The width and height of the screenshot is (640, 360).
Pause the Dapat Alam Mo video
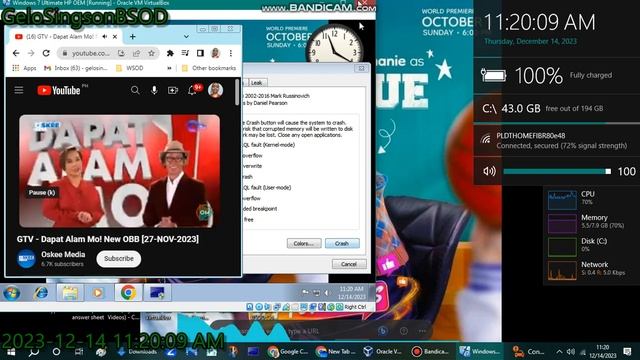(119, 171)
